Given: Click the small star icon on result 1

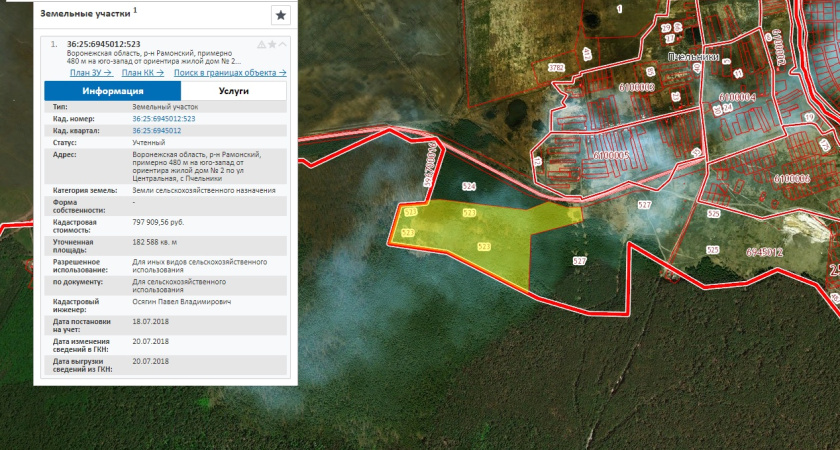Looking at the screenshot, I should (272, 45).
